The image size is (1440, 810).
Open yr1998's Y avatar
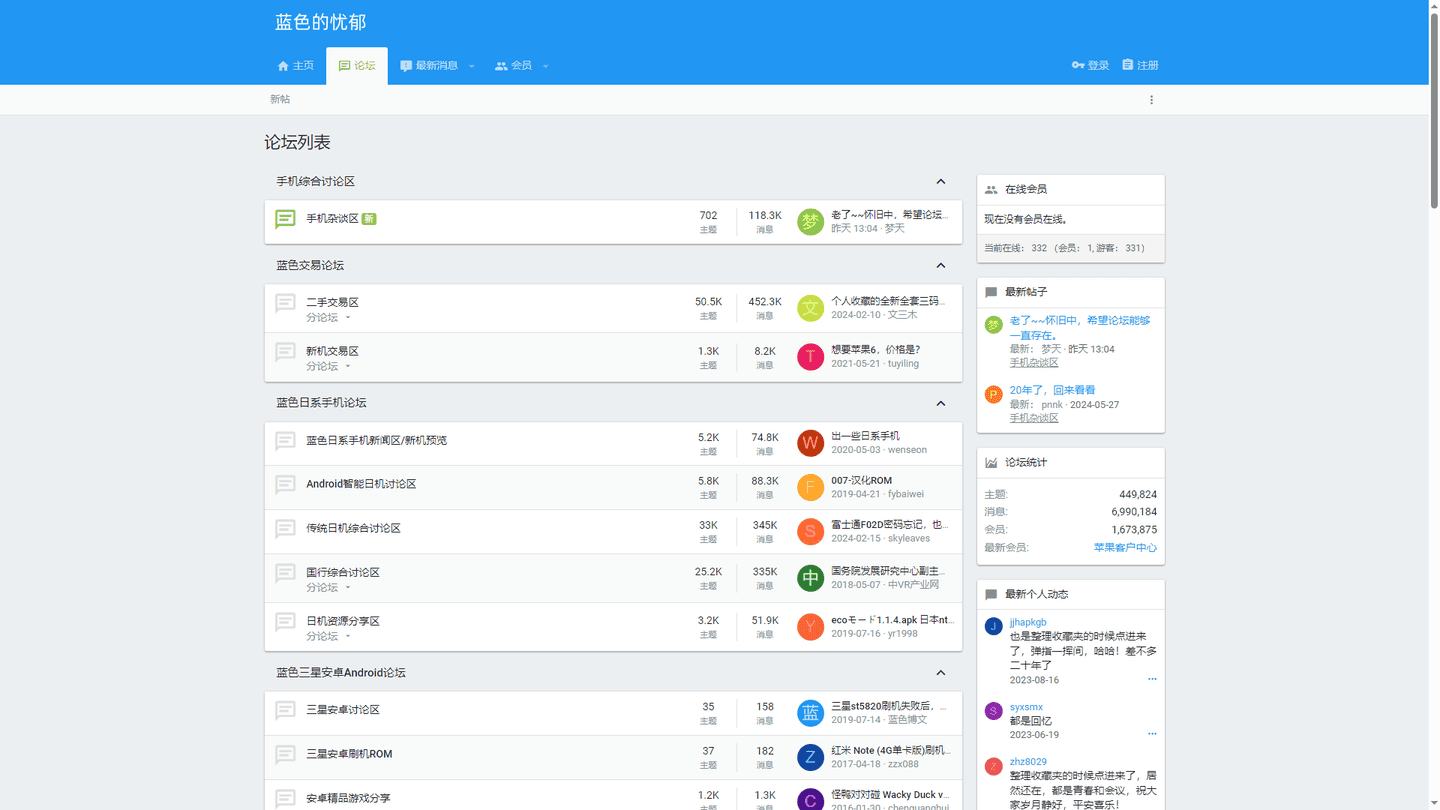pyautogui.click(x=810, y=627)
